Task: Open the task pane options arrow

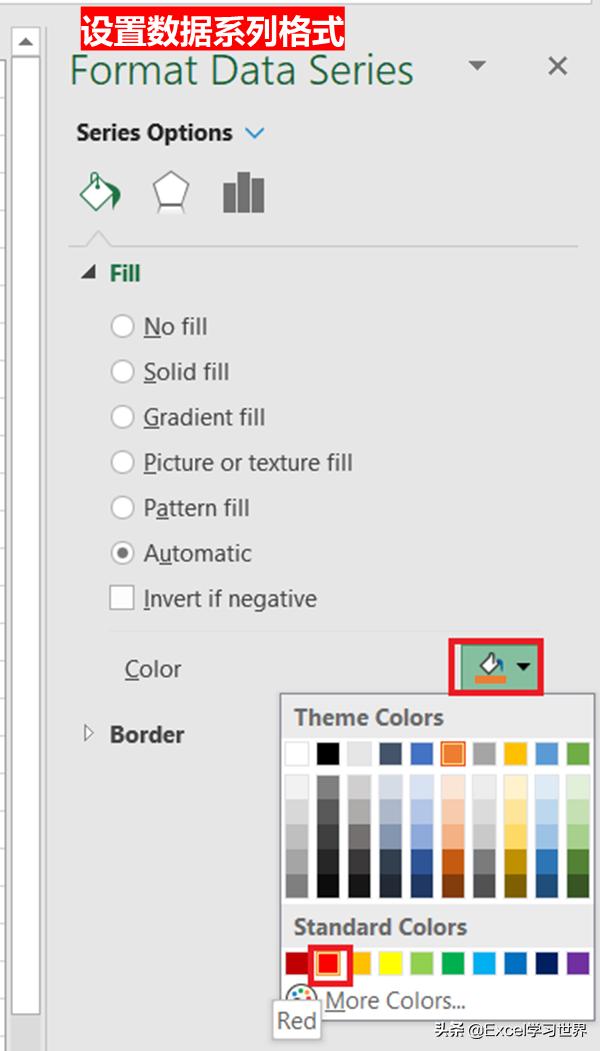Action: [x=477, y=66]
